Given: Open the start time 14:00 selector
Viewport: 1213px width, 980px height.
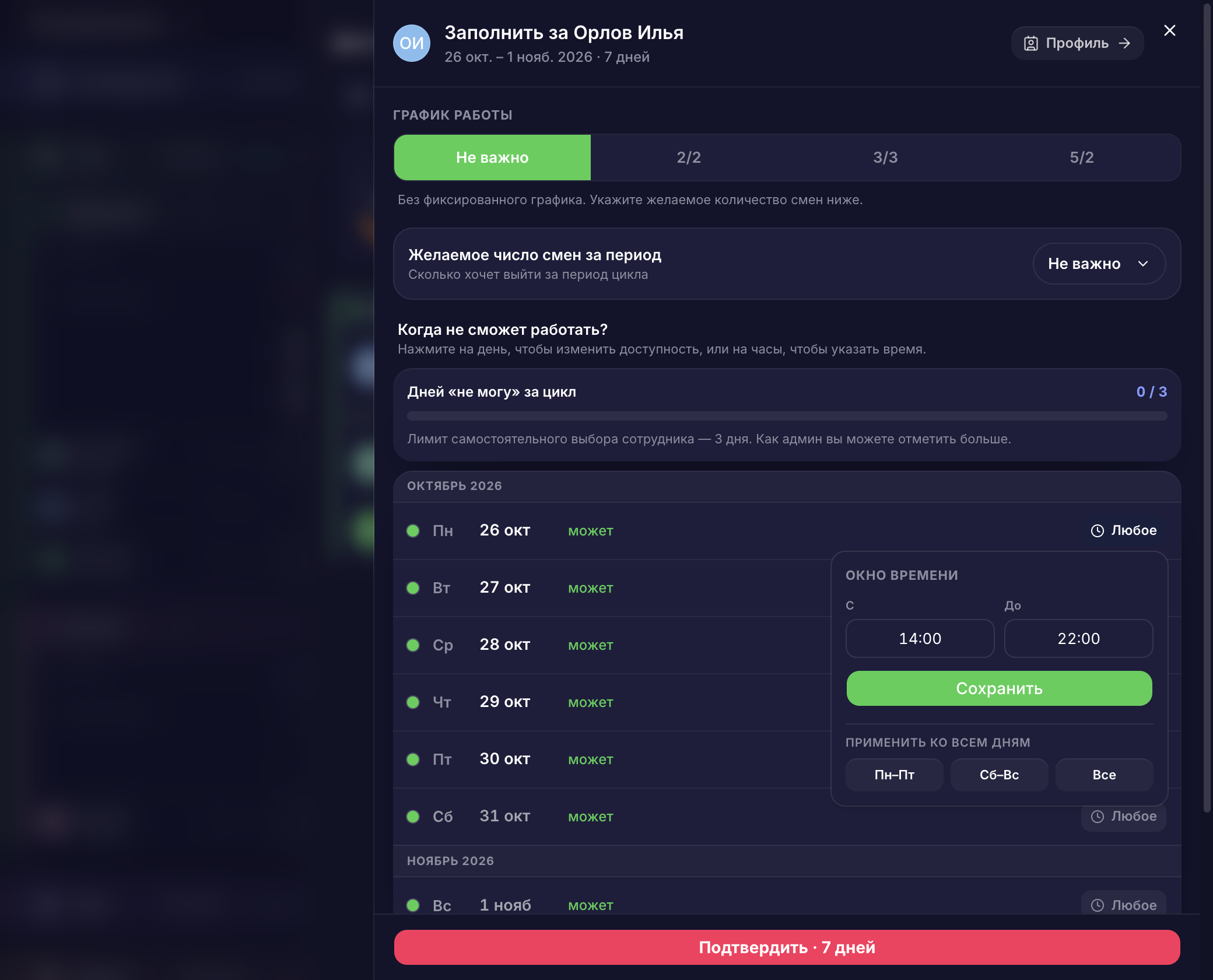Looking at the screenshot, I should pyautogui.click(x=920, y=638).
